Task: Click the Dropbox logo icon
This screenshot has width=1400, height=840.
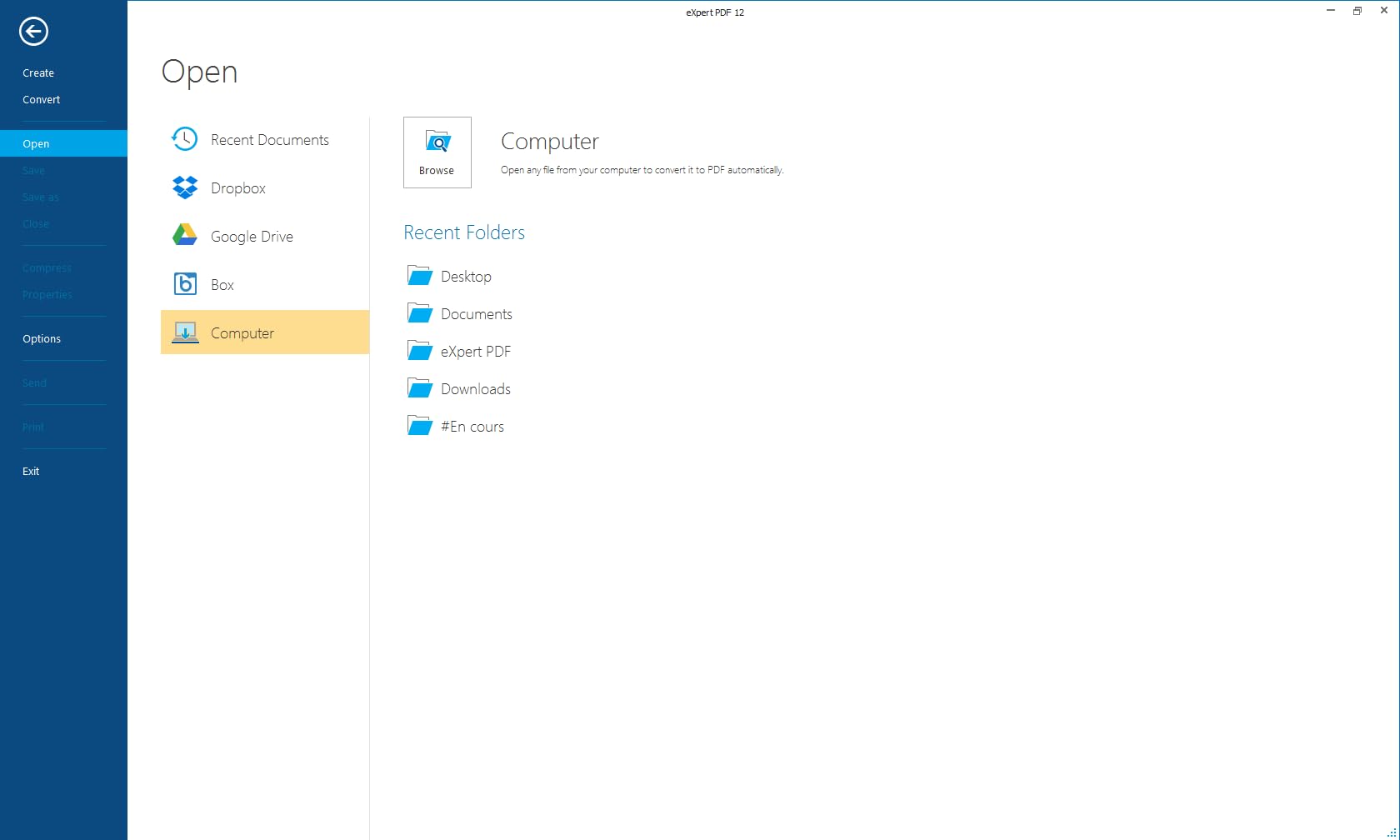Action: pos(184,187)
